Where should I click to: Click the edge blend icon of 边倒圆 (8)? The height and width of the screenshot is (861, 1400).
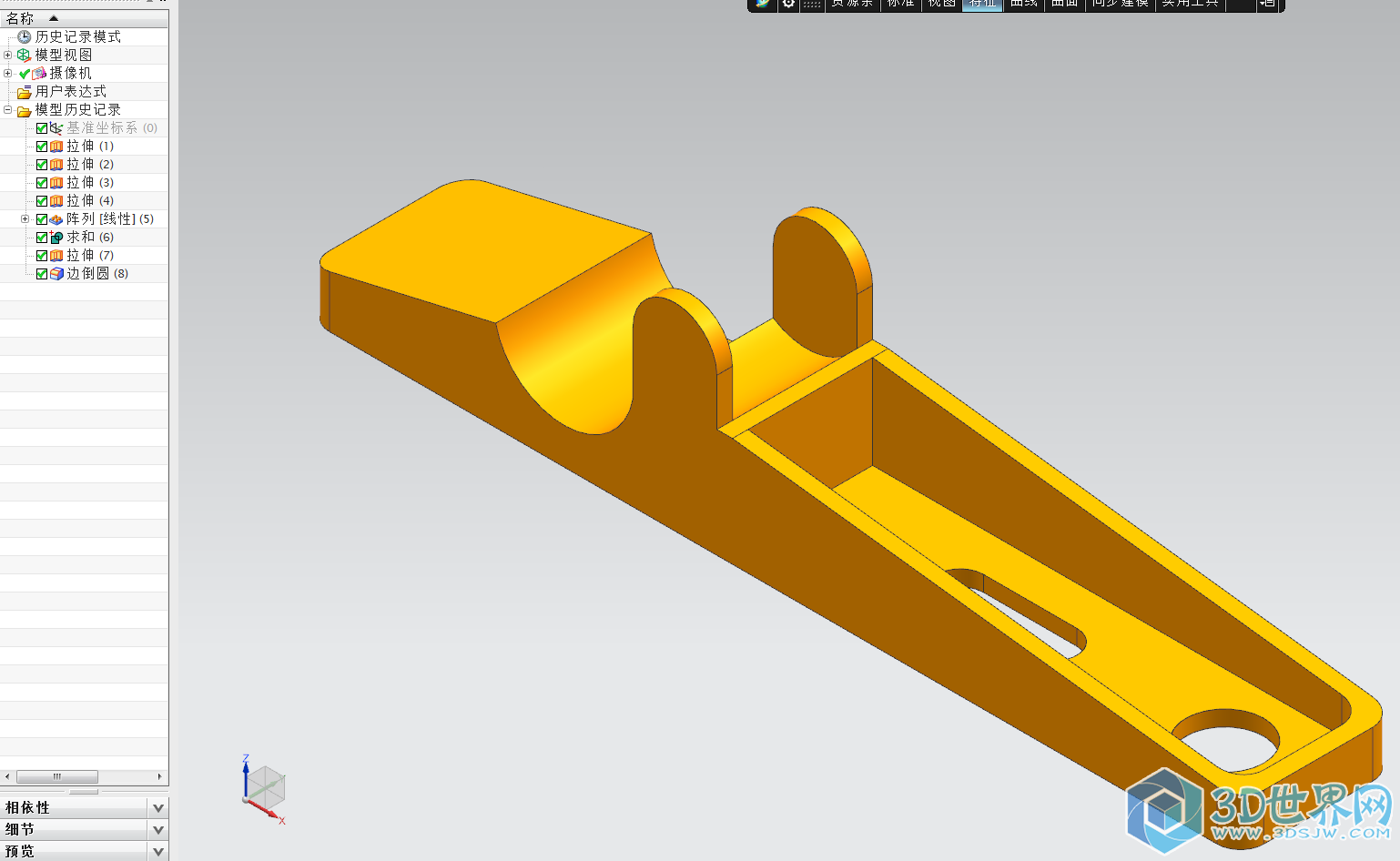pyautogui.click(x=56, y=274)
